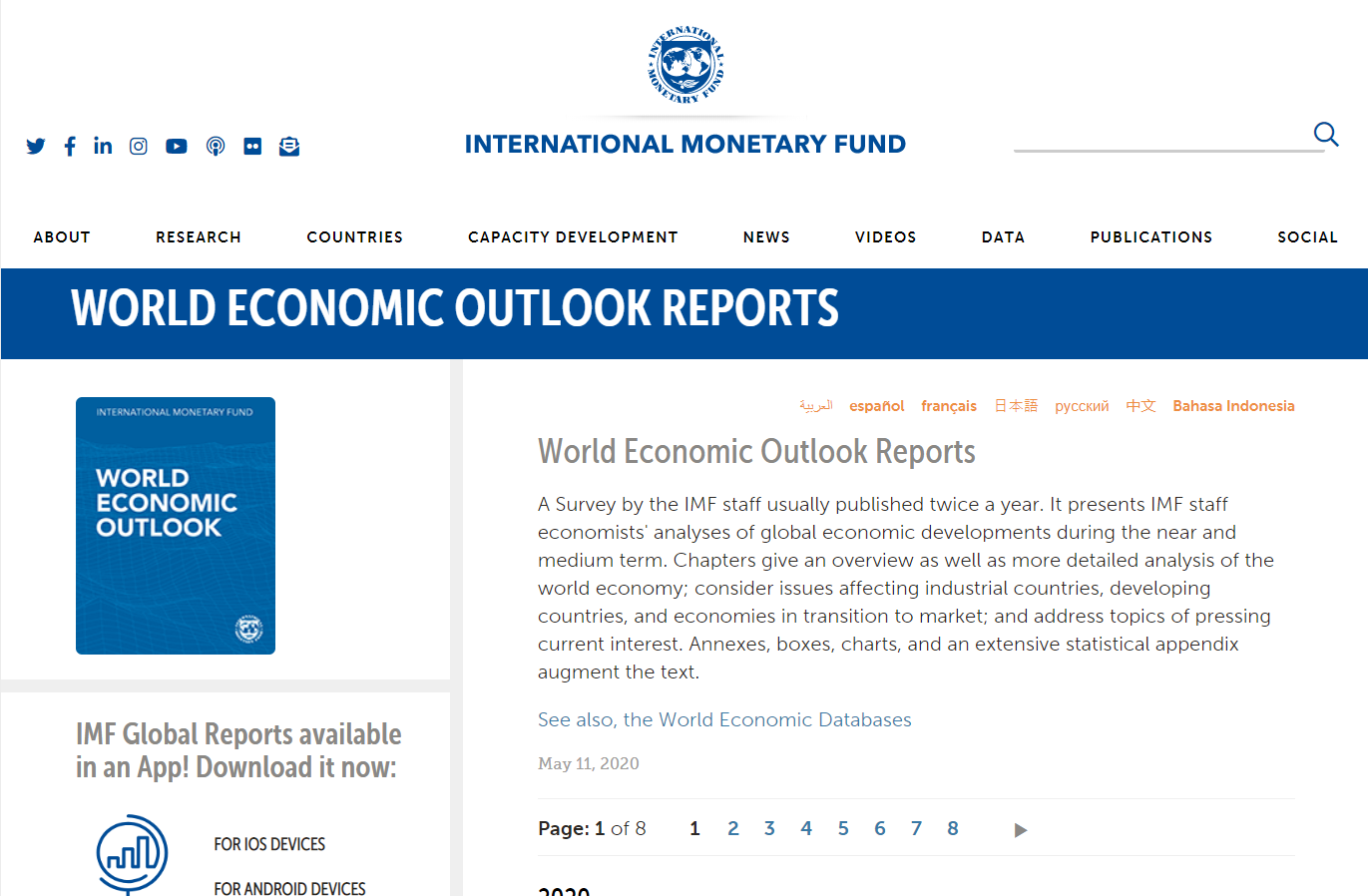Go to page 7 of reports
The image size is (1368, 896).
916,828
